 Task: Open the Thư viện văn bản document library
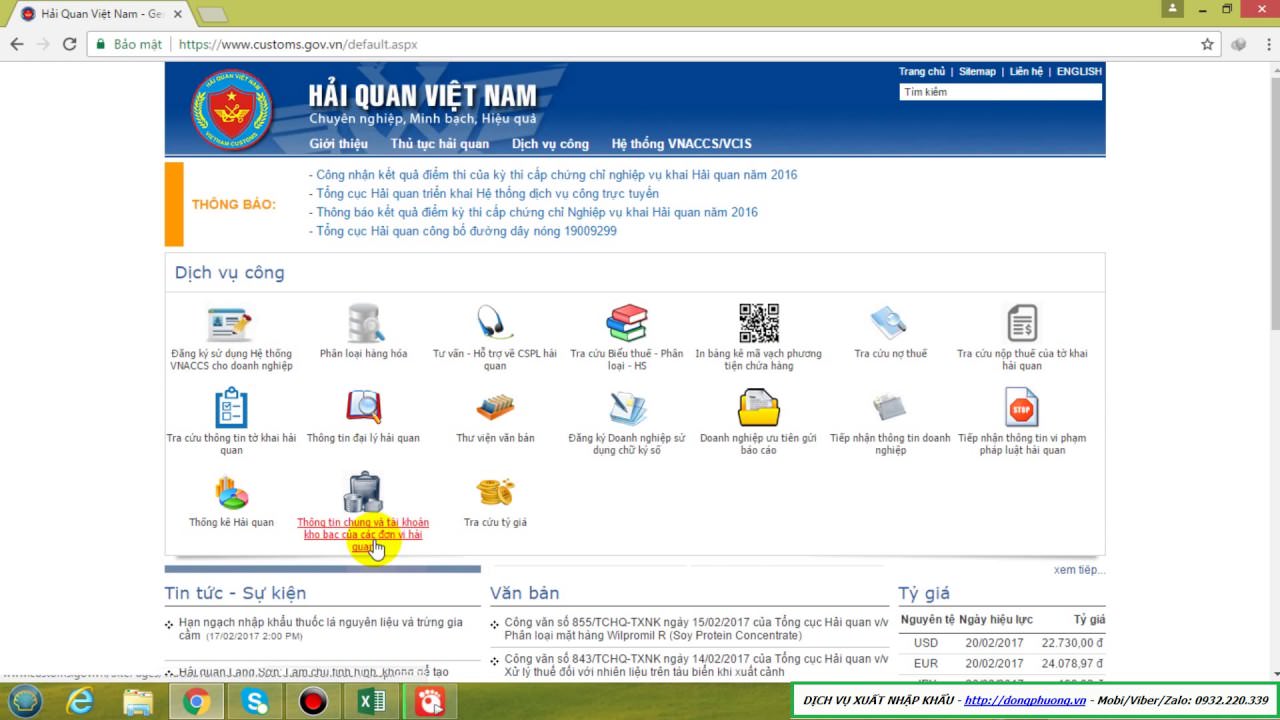494,405
